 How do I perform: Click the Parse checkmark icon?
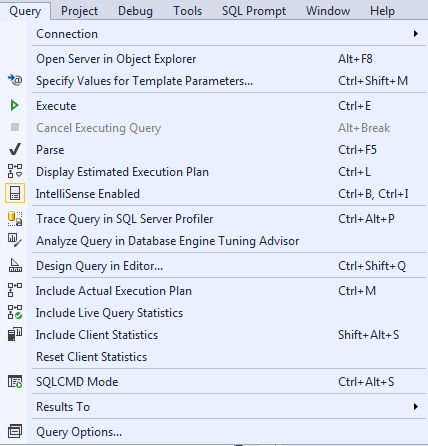click(15, 149)
